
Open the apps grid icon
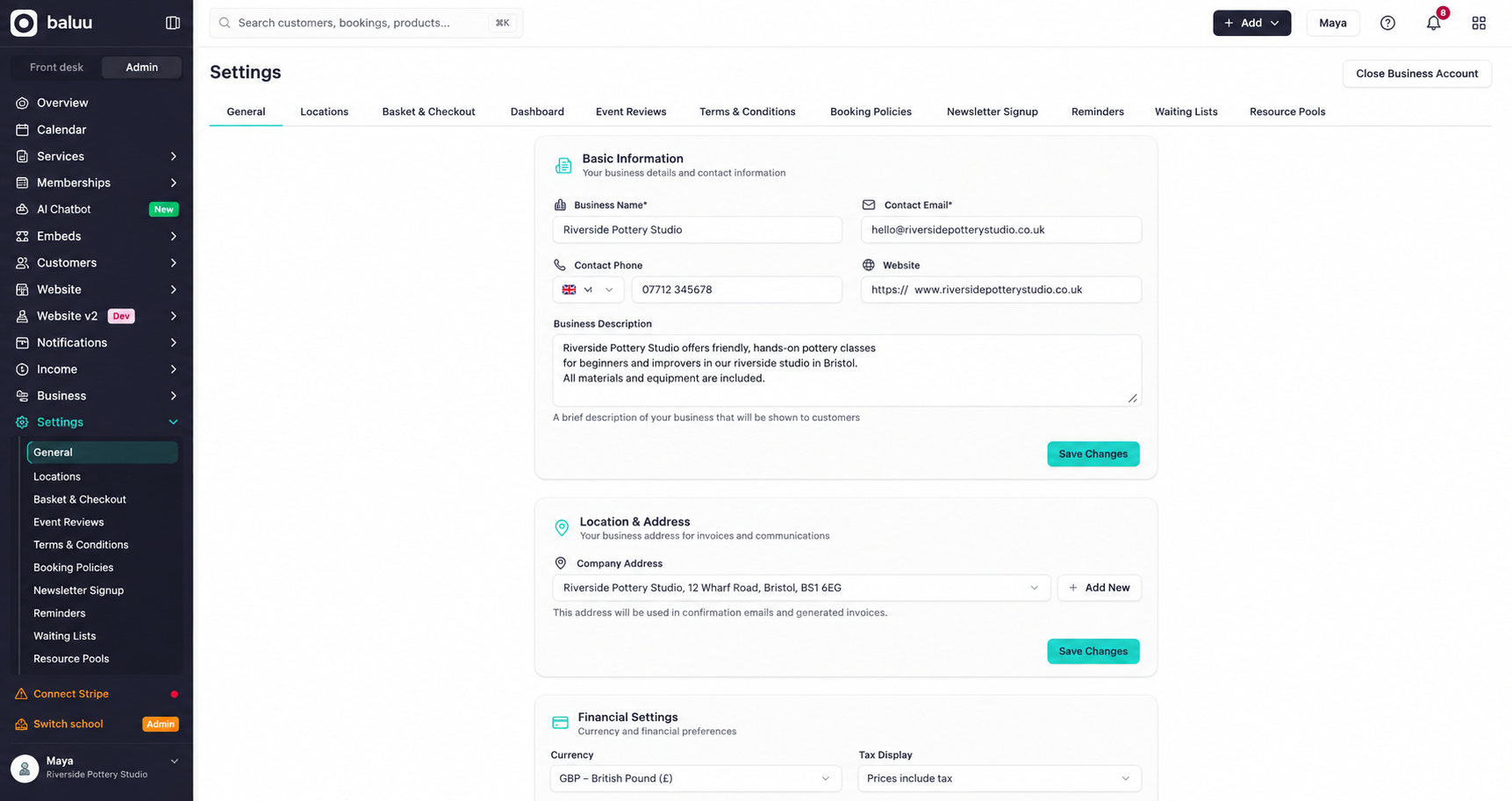[1479, 23]
